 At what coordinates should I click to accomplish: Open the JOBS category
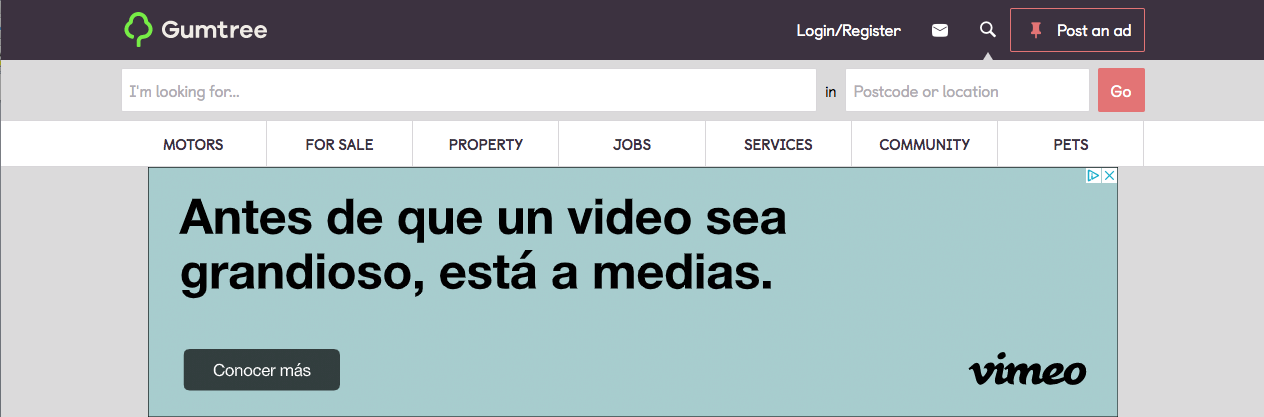pos(632,145)
